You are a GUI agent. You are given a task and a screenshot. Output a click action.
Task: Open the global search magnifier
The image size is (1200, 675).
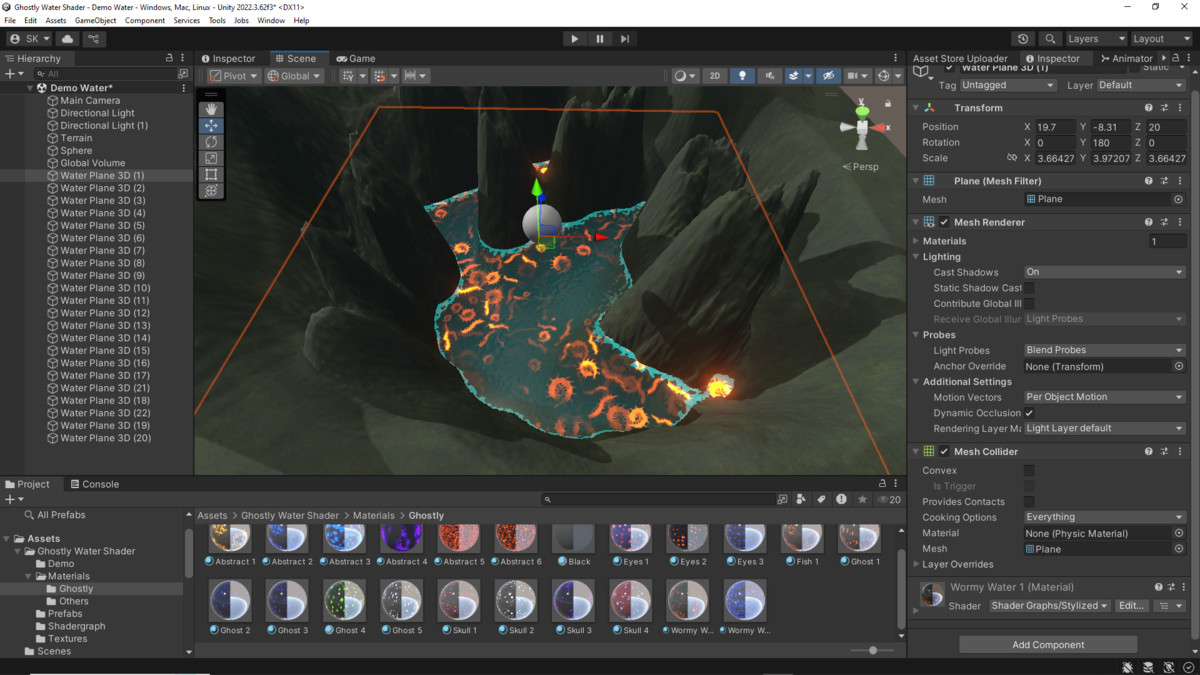(x=1049, y=39)
